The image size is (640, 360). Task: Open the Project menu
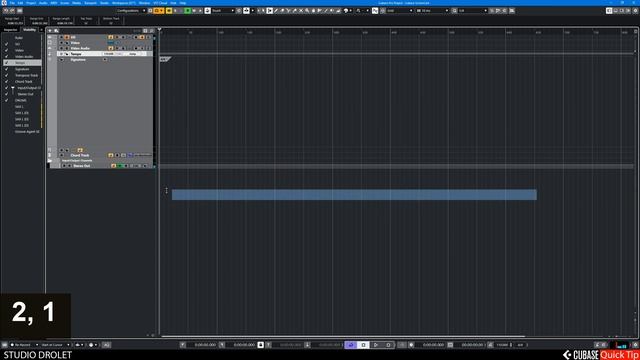click(31, 3)
